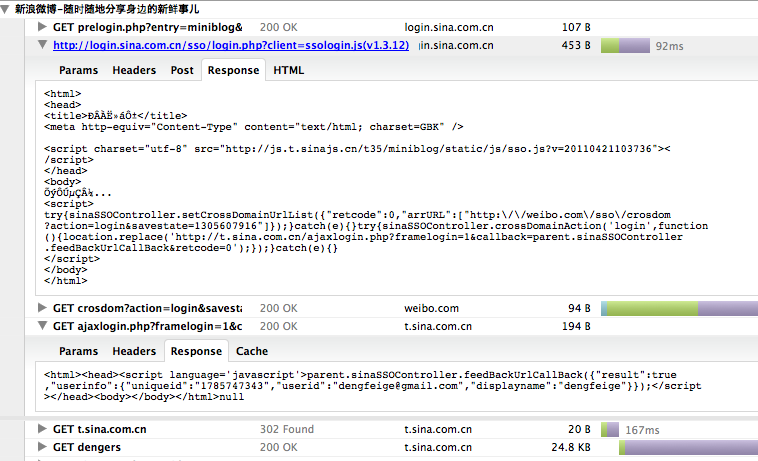This screenshot has width=758, height=461.
Task: Select Response tab under login.php request
Action: pyautogui.click(x=234, y=70)
